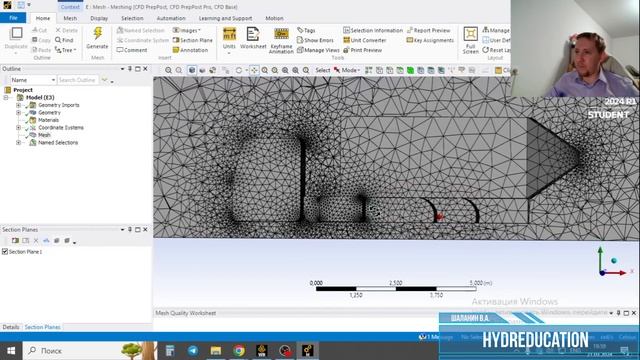Insert a Section Plane from ribbon
The width and height of the screenshot is (640, 360).
pyautogui.click(x=193, y=40)
